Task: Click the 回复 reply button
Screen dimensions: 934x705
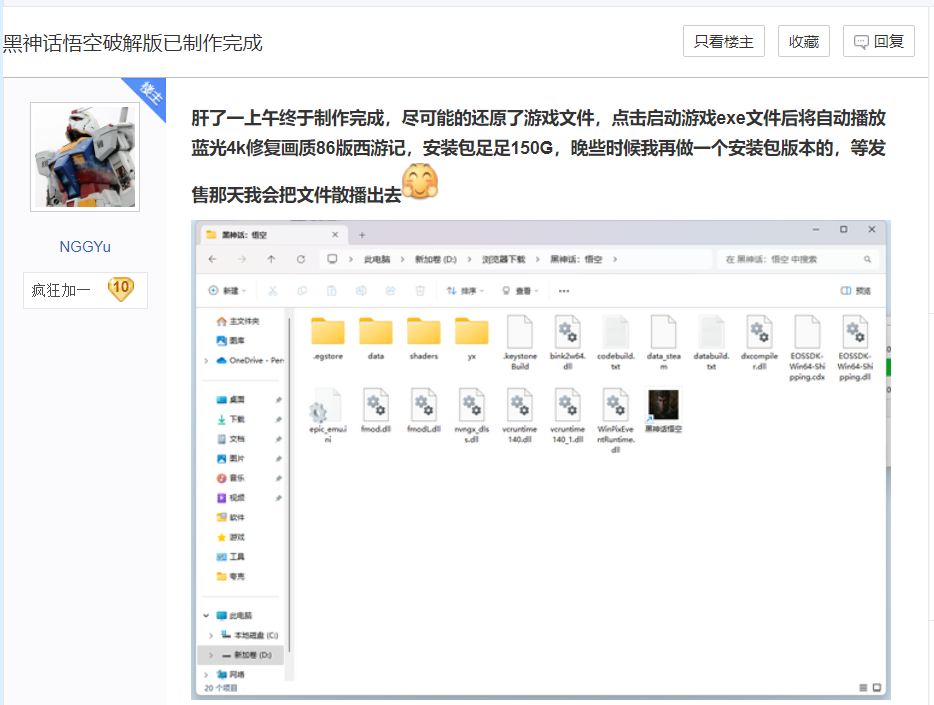Action: [878, 41]
